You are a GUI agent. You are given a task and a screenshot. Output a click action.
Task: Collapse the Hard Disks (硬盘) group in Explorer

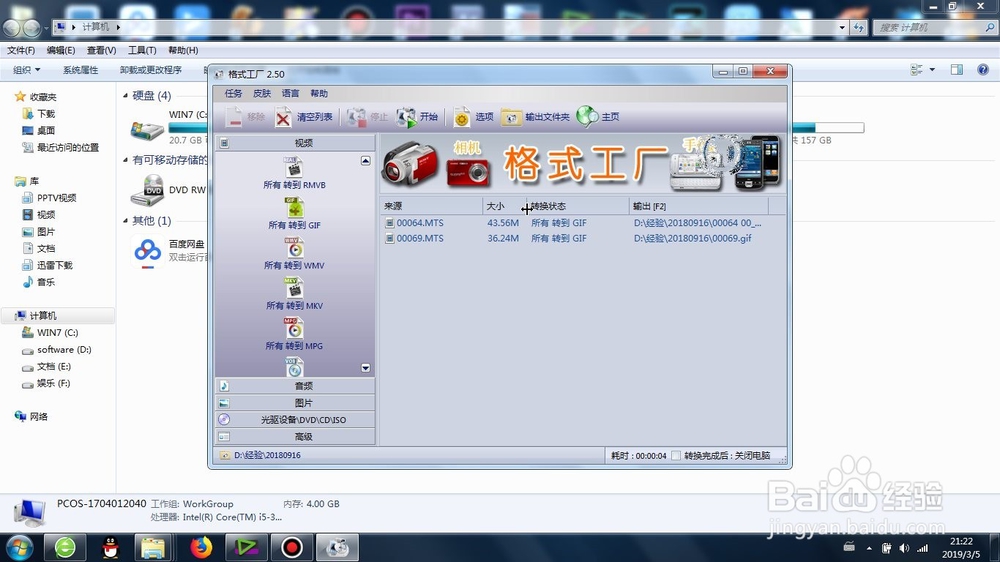[x=126, y=96]
